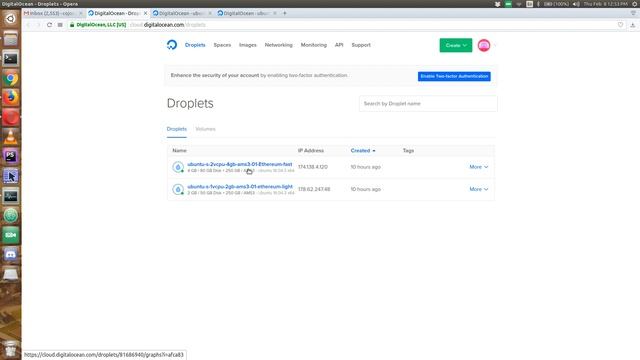Open the Files manager in the dock

11,39
